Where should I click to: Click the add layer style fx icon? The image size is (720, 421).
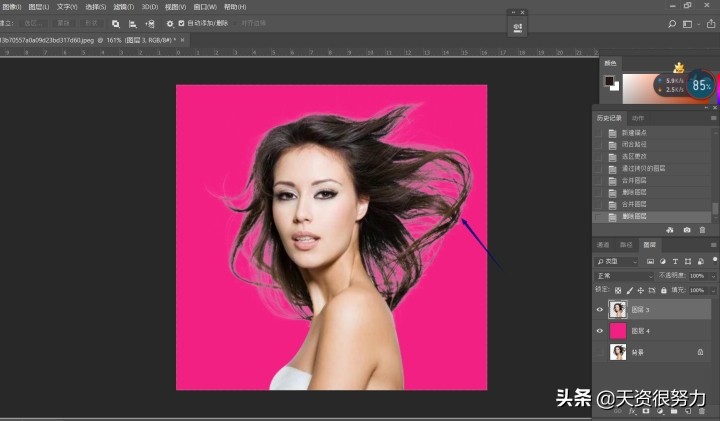(632, 411)
